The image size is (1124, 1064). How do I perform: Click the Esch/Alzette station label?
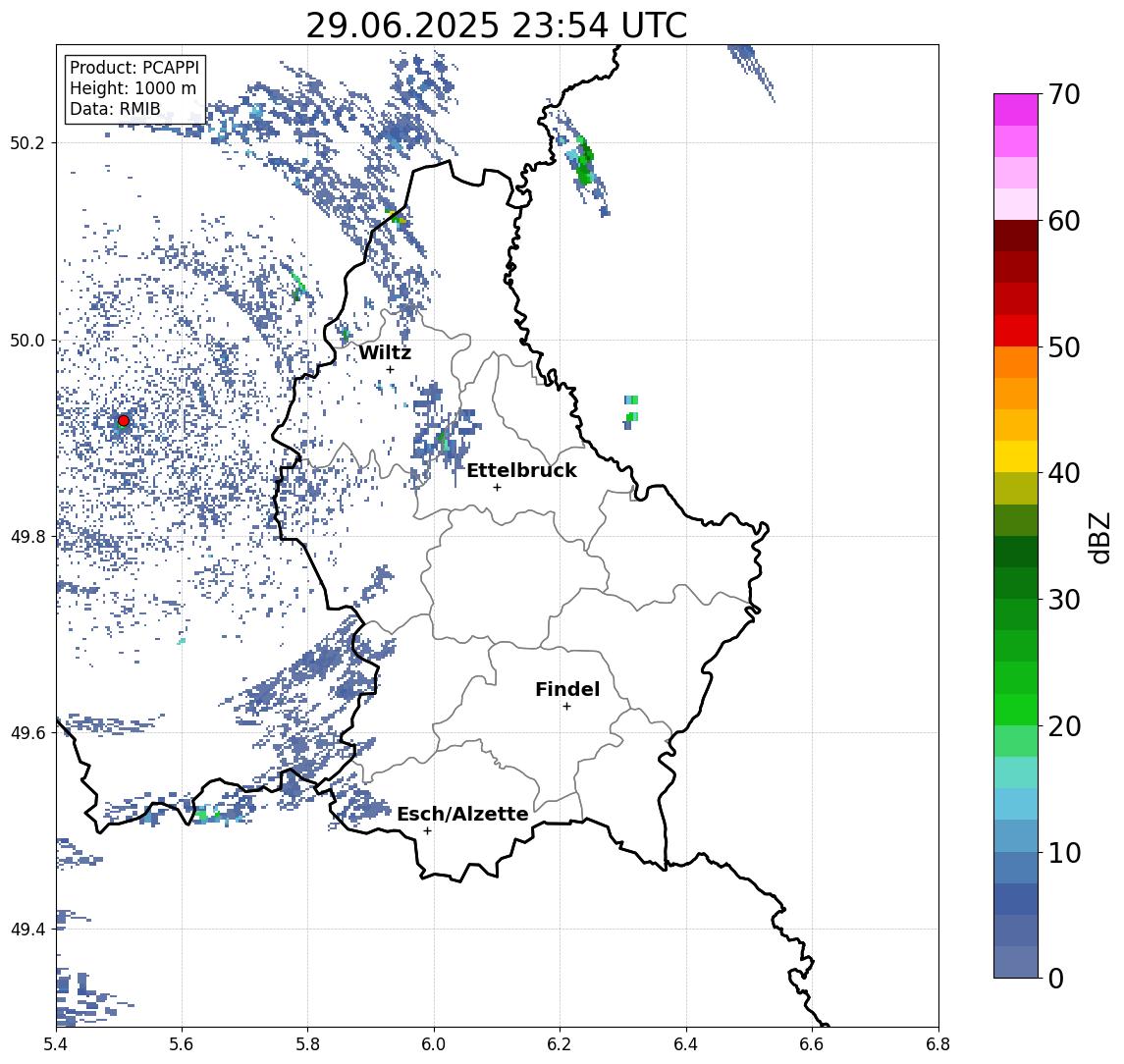click(x=462, y=814)
